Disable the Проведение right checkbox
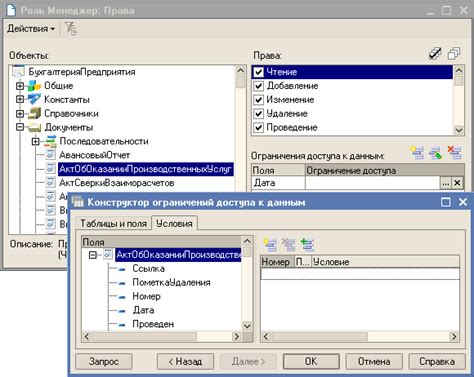The width and height of the screenshot is (474, 377). 259,127
